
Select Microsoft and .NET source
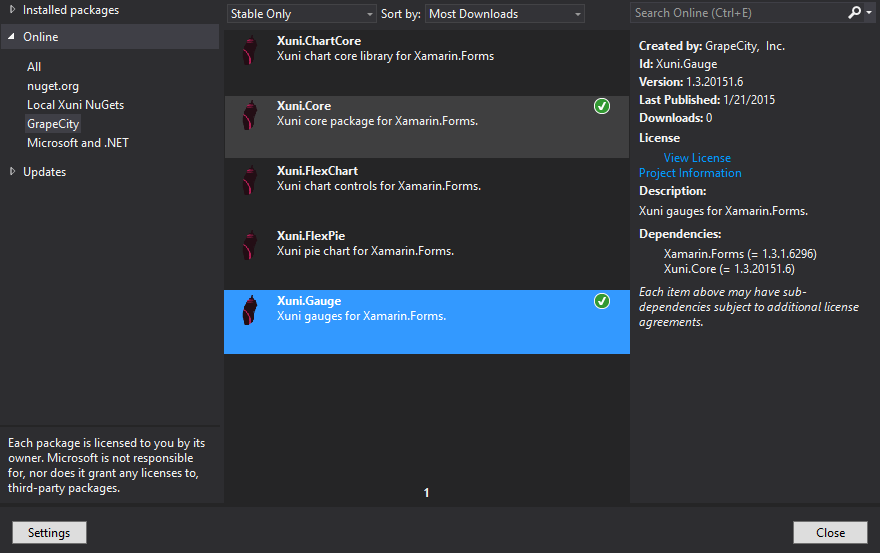coord(78,143)
